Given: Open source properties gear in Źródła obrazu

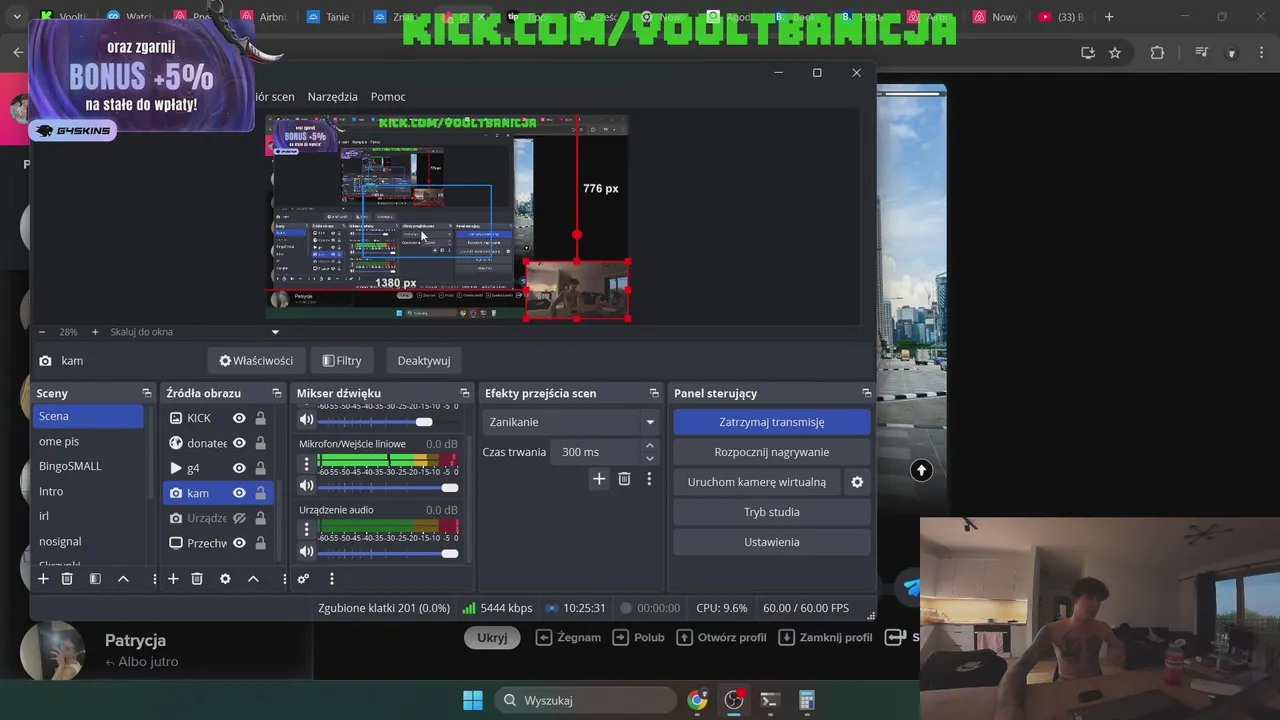Looking at the screenshot, I should 225,579.
